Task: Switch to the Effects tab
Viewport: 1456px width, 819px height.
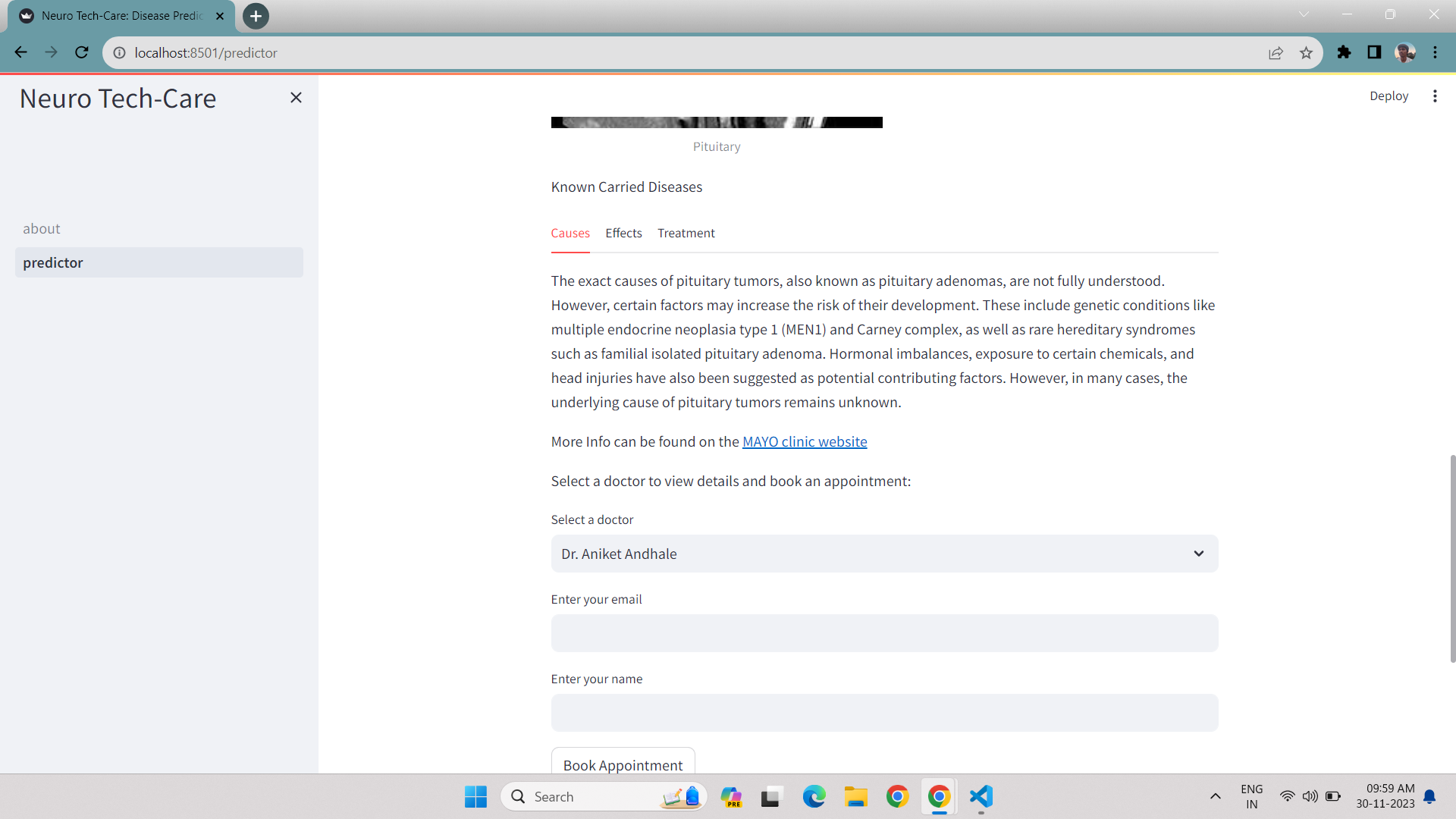Action: point(623,233)
